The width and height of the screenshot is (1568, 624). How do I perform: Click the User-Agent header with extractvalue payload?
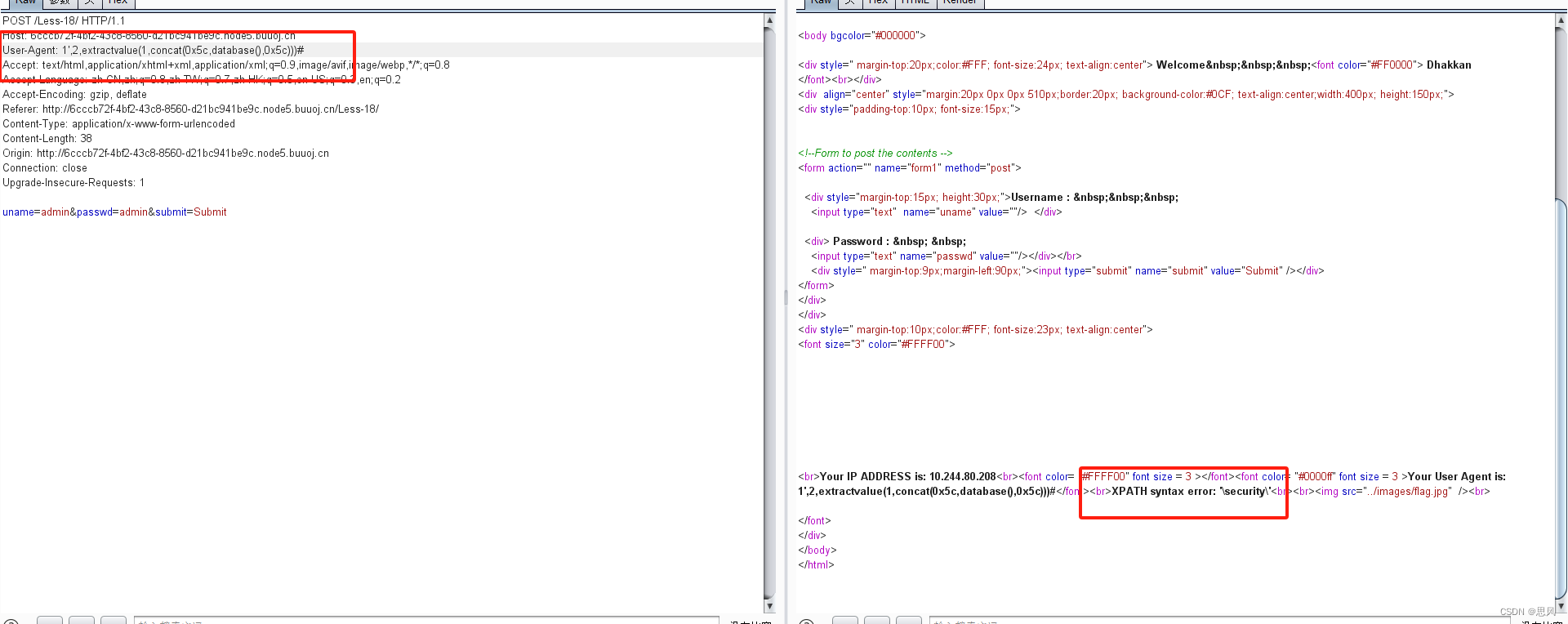click(x=154, y=50)
